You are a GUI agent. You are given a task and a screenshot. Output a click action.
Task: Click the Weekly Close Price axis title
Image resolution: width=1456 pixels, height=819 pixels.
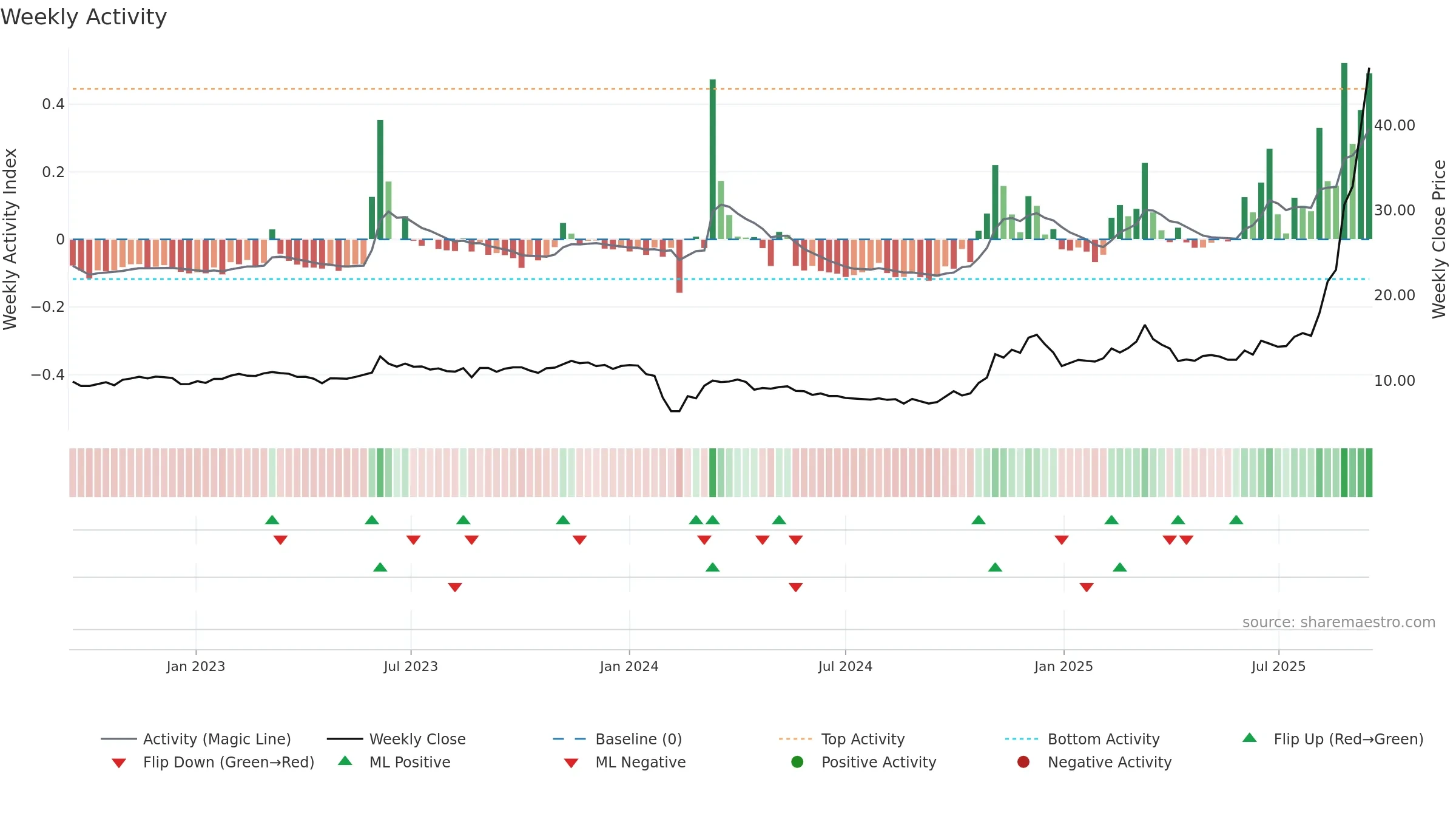point(1439,239)
